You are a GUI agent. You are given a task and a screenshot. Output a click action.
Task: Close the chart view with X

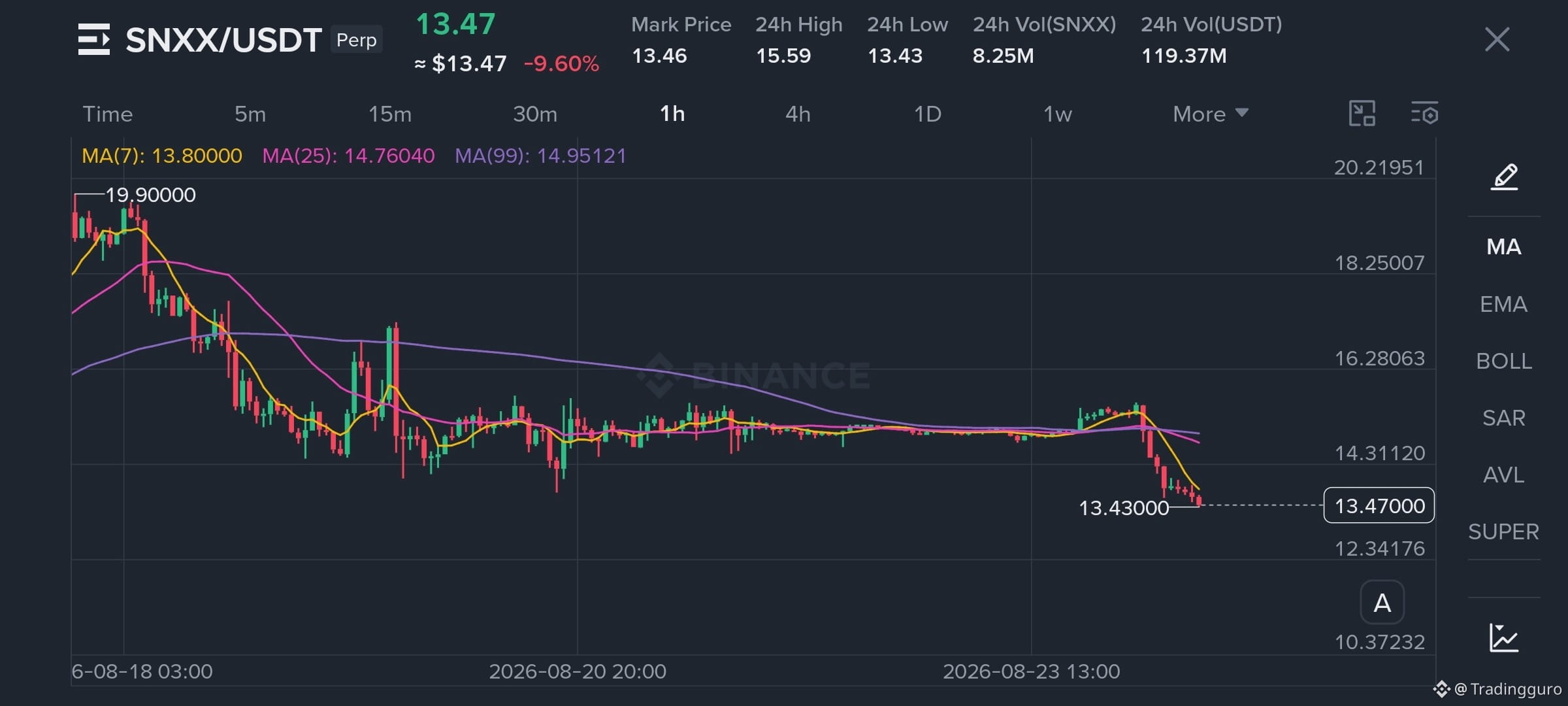pyautogui.click(x=1497, y=39)
